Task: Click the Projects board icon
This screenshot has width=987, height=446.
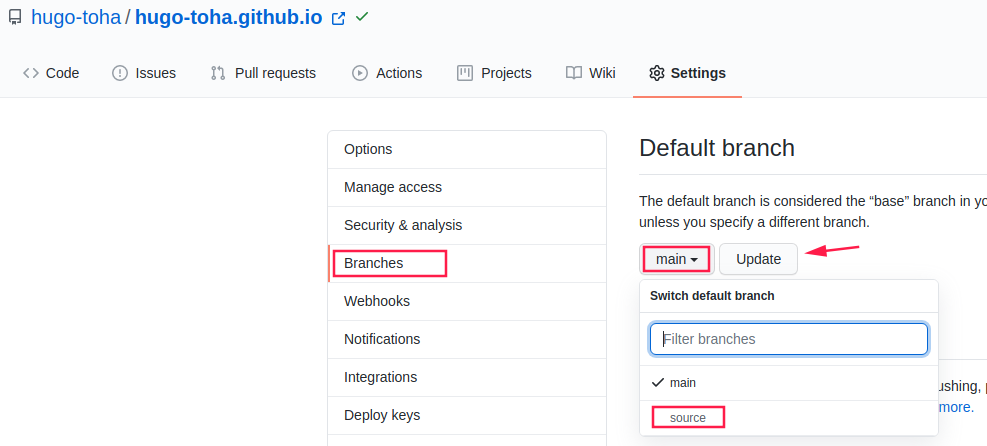Action: point(465,73)
